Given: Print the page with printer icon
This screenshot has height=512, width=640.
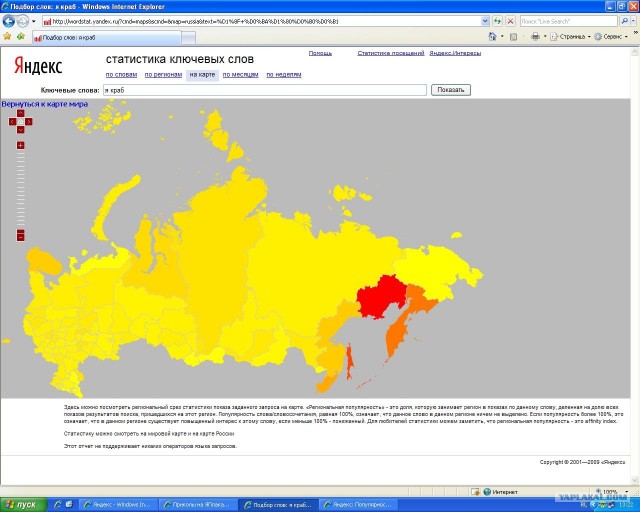Looking at the screenshot, I should click(x=535, y=37).
